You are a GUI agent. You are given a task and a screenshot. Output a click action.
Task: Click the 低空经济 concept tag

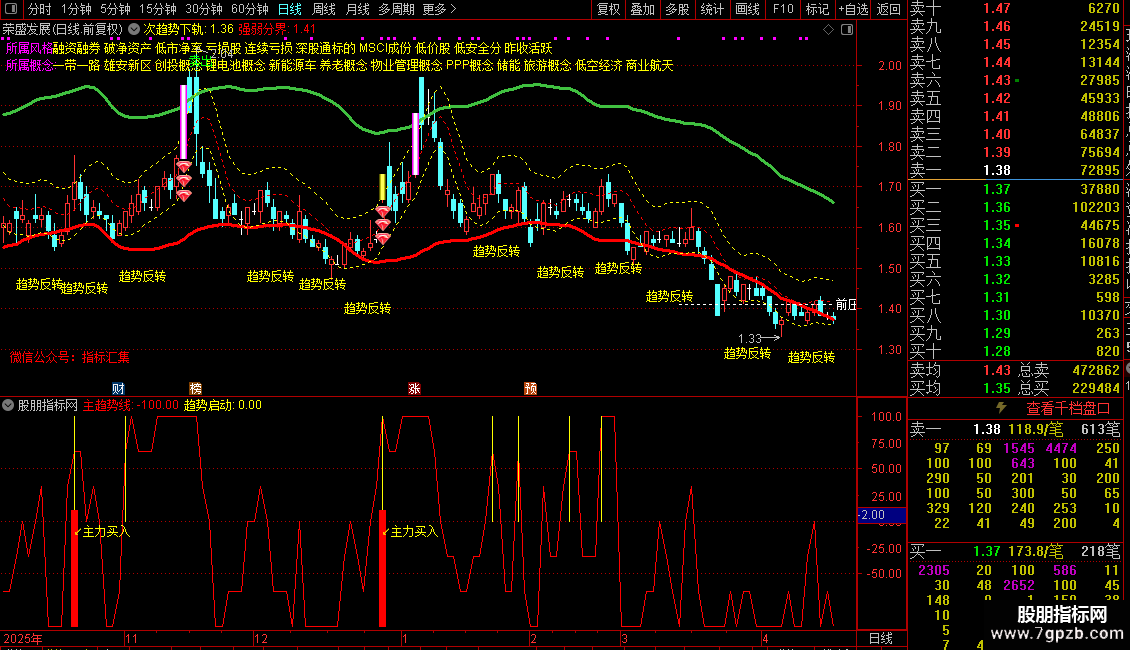[x=598, y=66]
